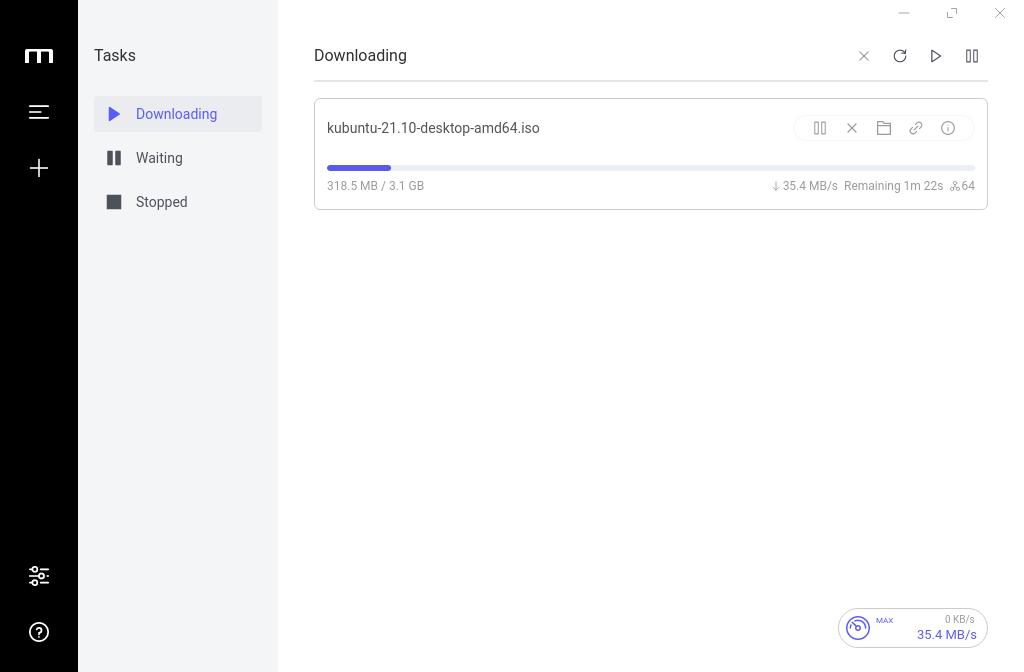Switch to the Waiting tasks list

pyautogui.click(x=178, y=158)
